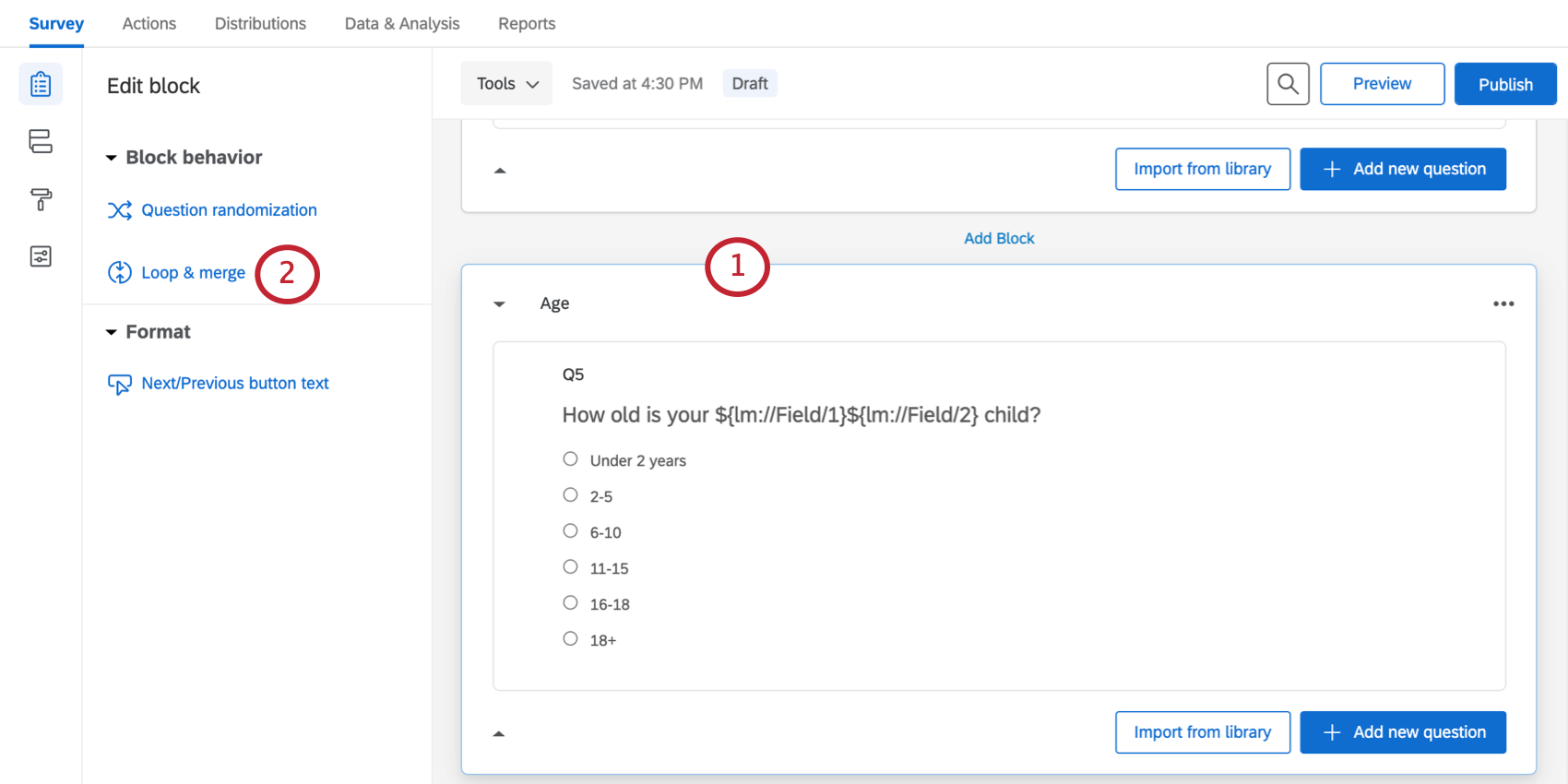Open Next/Previous button text settings
The image size is (1568, 784).
235,384
